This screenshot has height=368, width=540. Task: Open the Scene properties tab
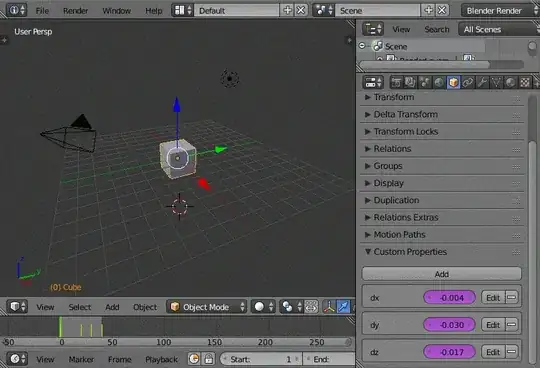coord(424,82)
